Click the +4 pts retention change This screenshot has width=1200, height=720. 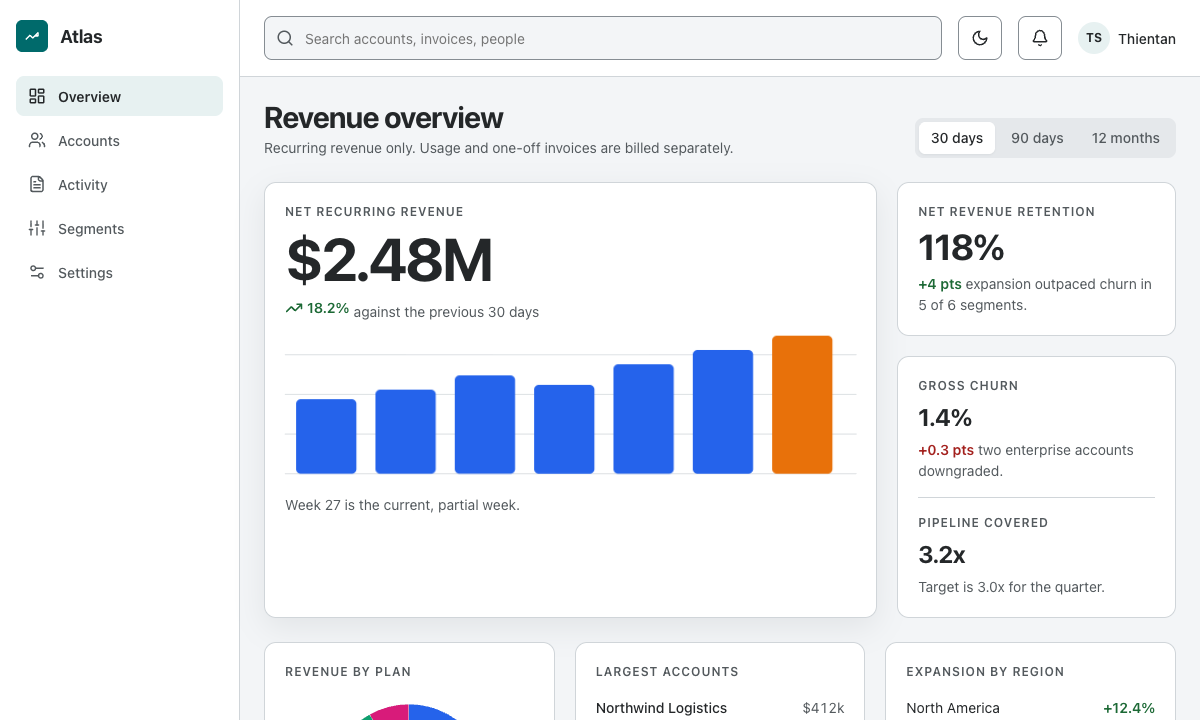pyautogui.click(x=940, y=284)
